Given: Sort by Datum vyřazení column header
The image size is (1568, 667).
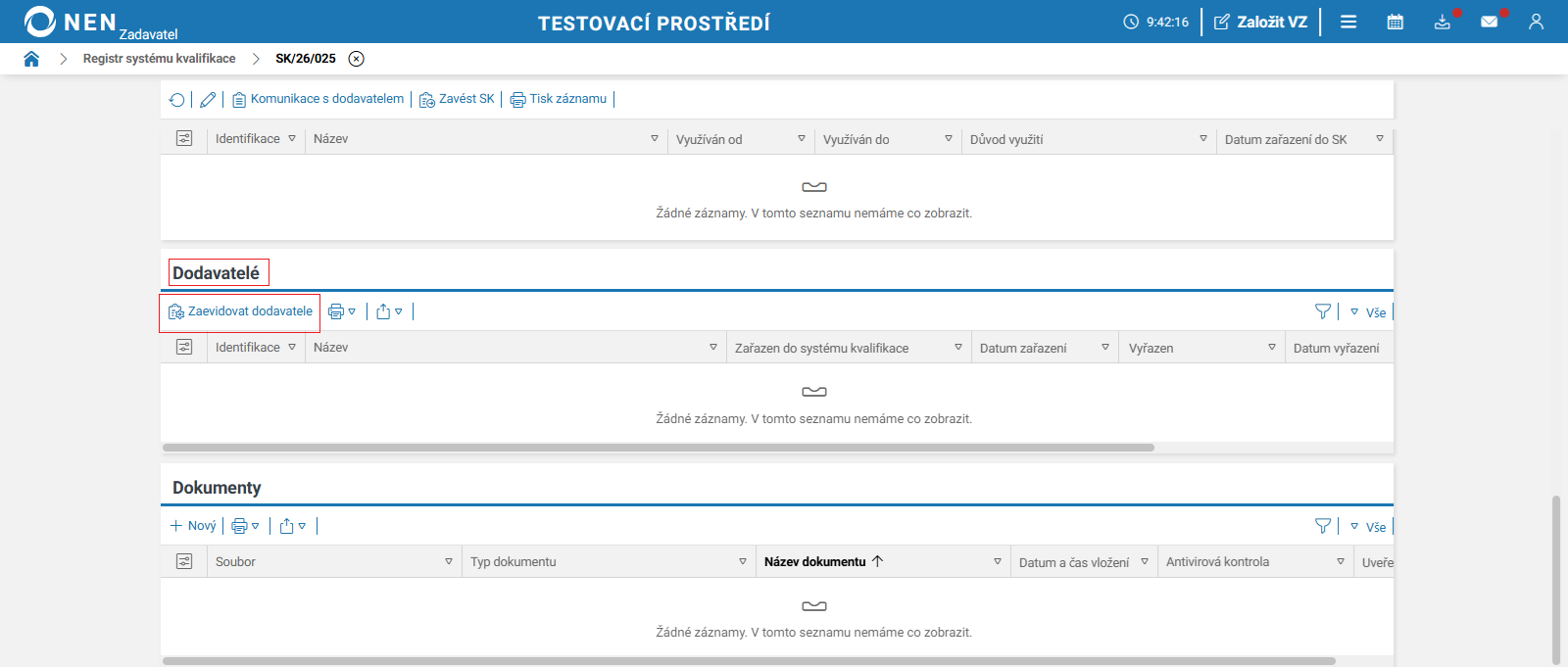Looking at the screenshot, I should pos(1337,348).
